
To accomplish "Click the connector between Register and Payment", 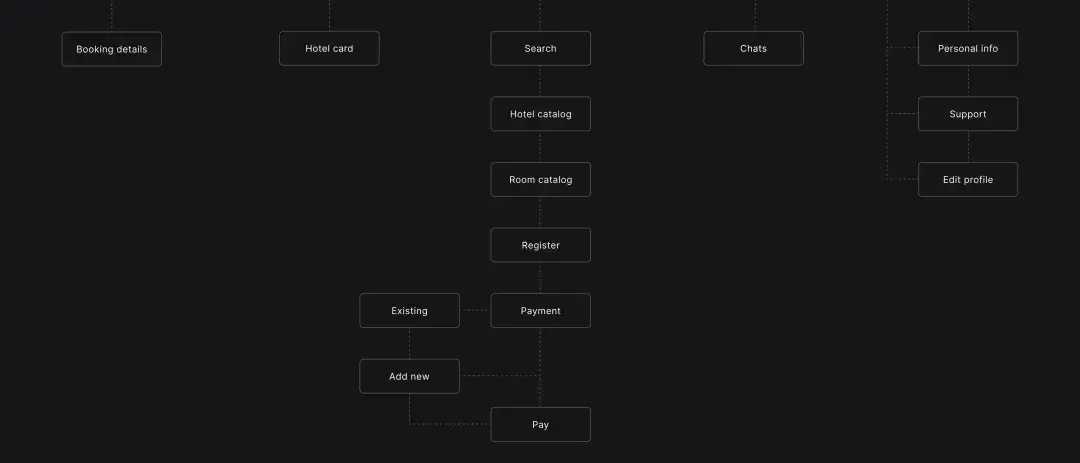I will [x=540, y=278].
